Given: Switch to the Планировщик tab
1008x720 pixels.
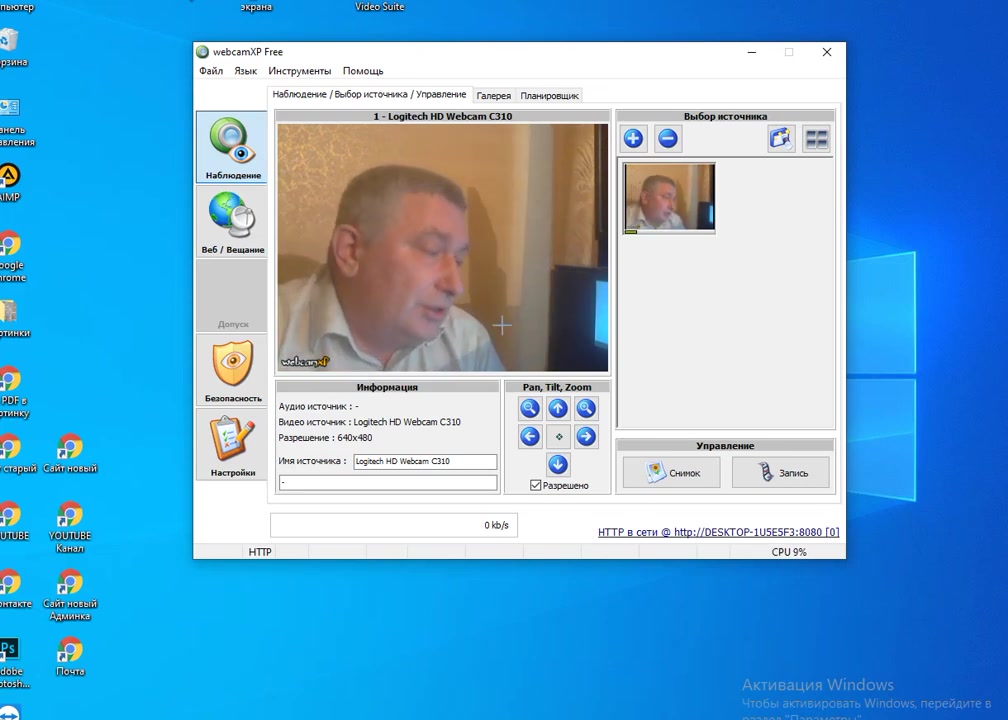Looking at the screenshot, I should [x=550, y=96].
